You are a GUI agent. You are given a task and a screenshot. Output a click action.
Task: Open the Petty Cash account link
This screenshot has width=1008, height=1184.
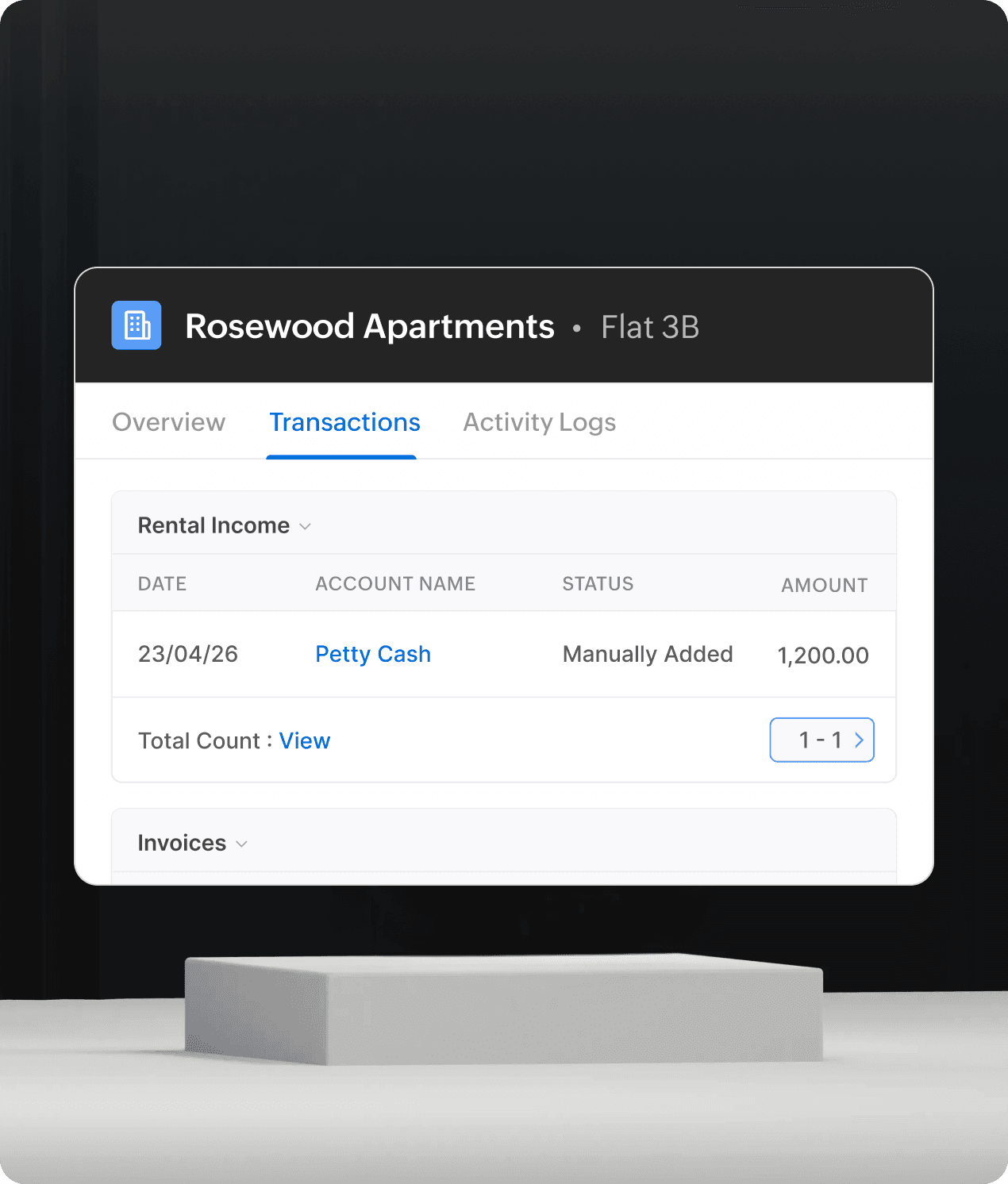coord(373,654)
